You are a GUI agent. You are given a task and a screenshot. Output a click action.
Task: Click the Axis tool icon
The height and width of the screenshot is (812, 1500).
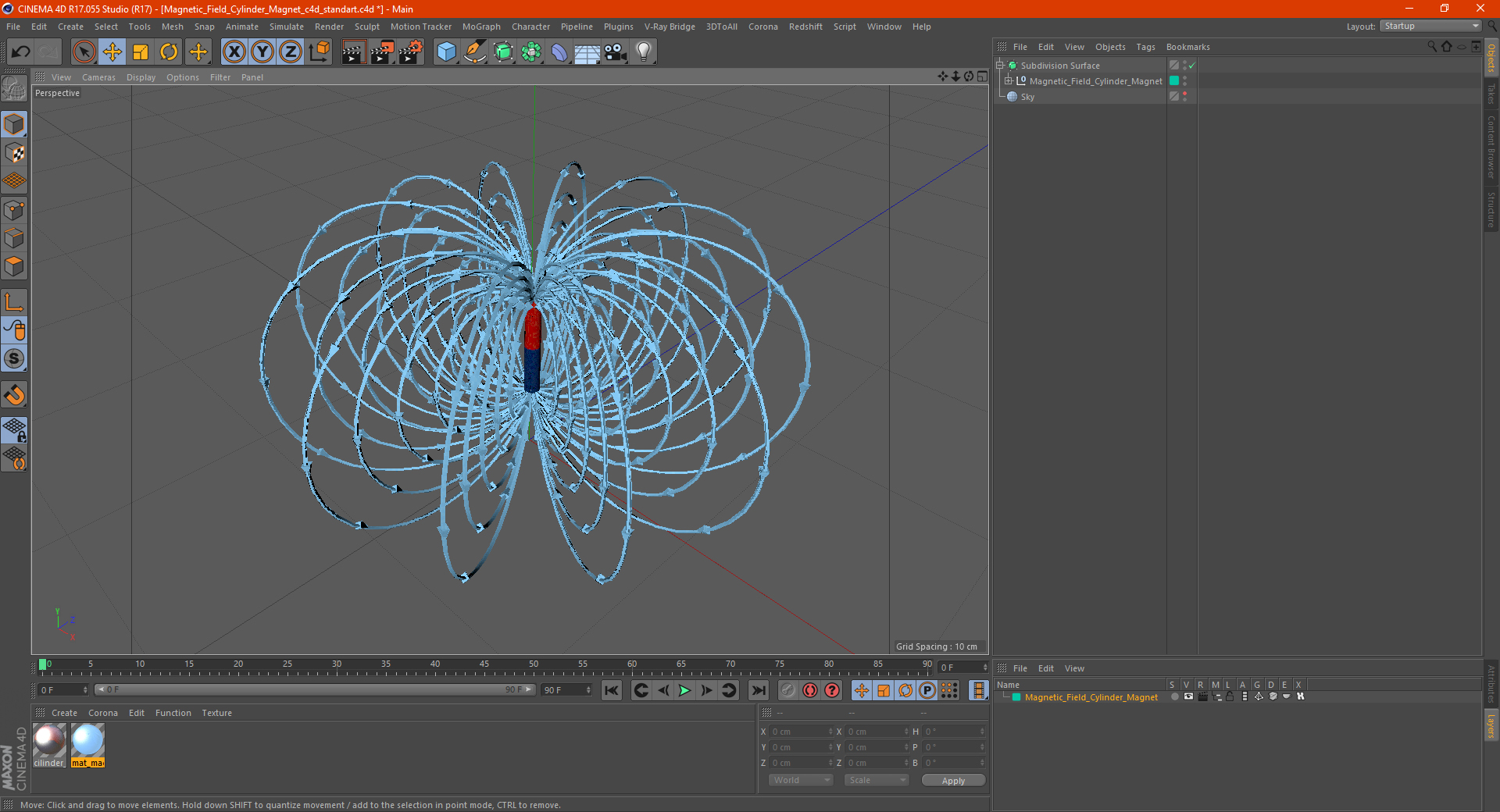[14, 302]
